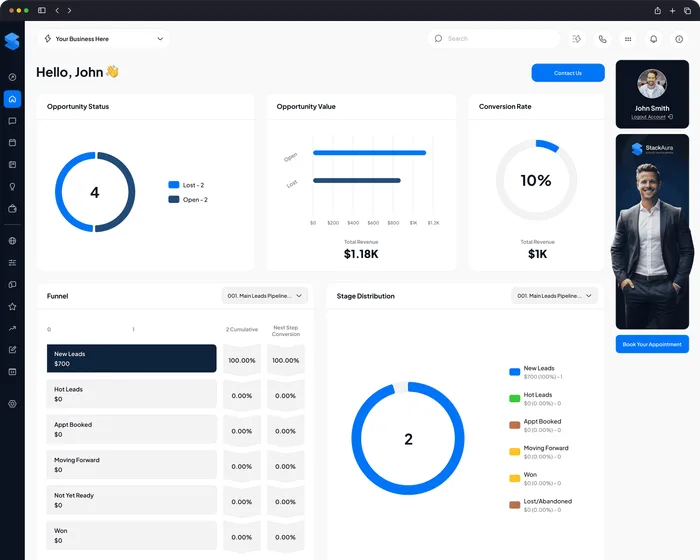Click the Won legend swatch in Stage Distribution
This screenshot has height=560, width=700.
click(x=514, y=478)
